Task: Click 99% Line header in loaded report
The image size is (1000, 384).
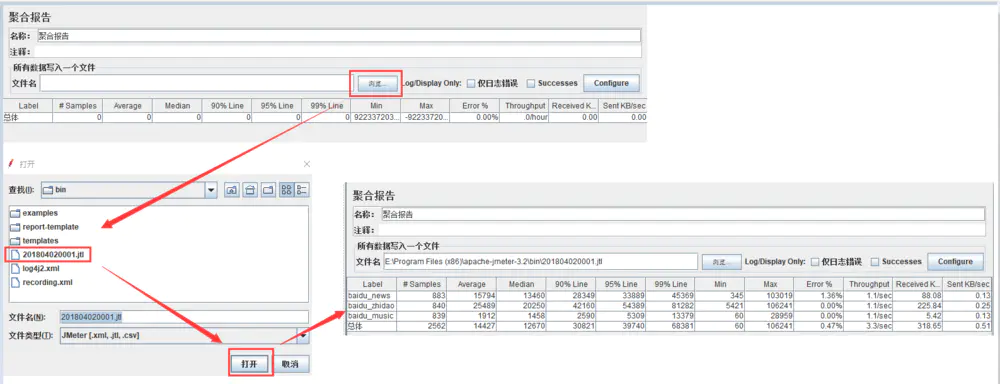Action: (x=670, y=284)
